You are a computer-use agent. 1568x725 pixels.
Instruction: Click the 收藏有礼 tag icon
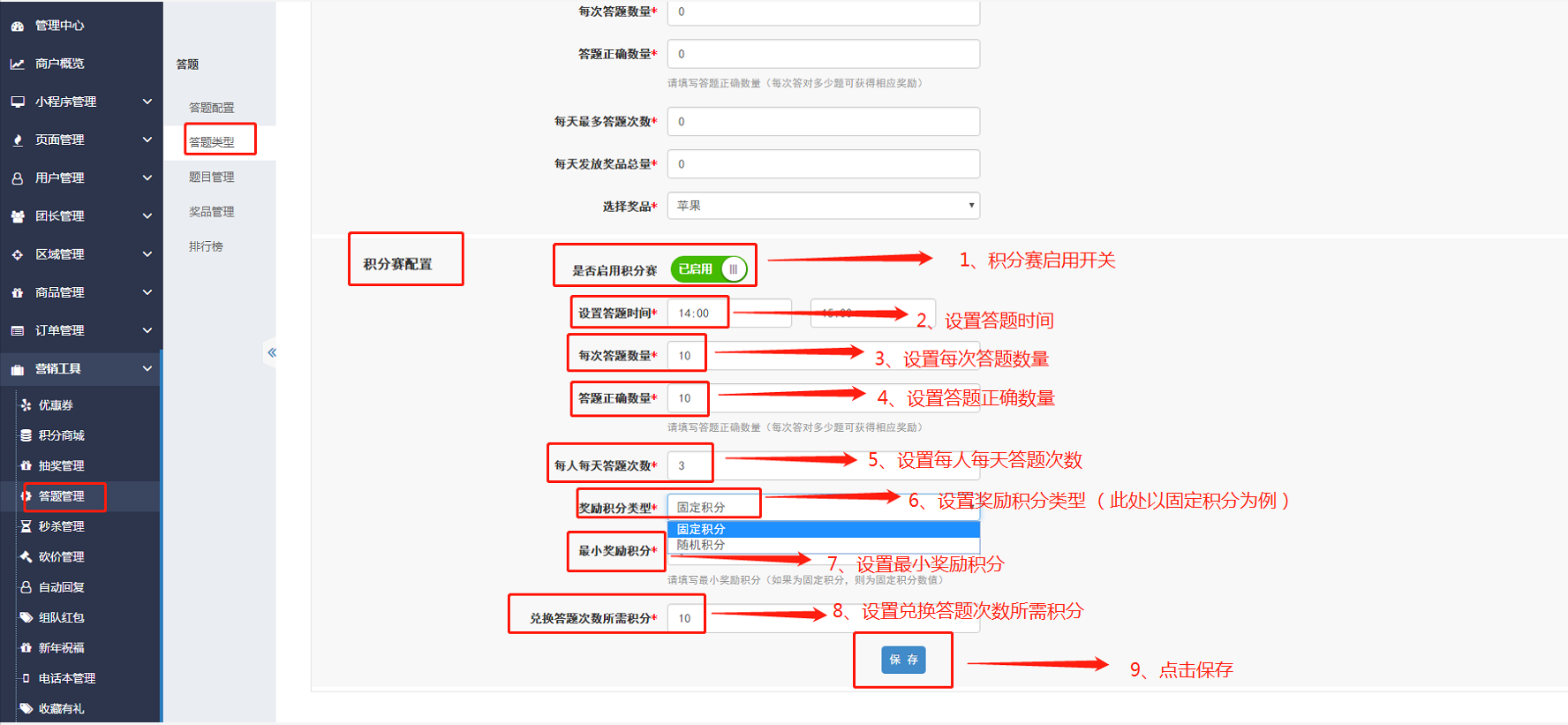tap(26, 708)
